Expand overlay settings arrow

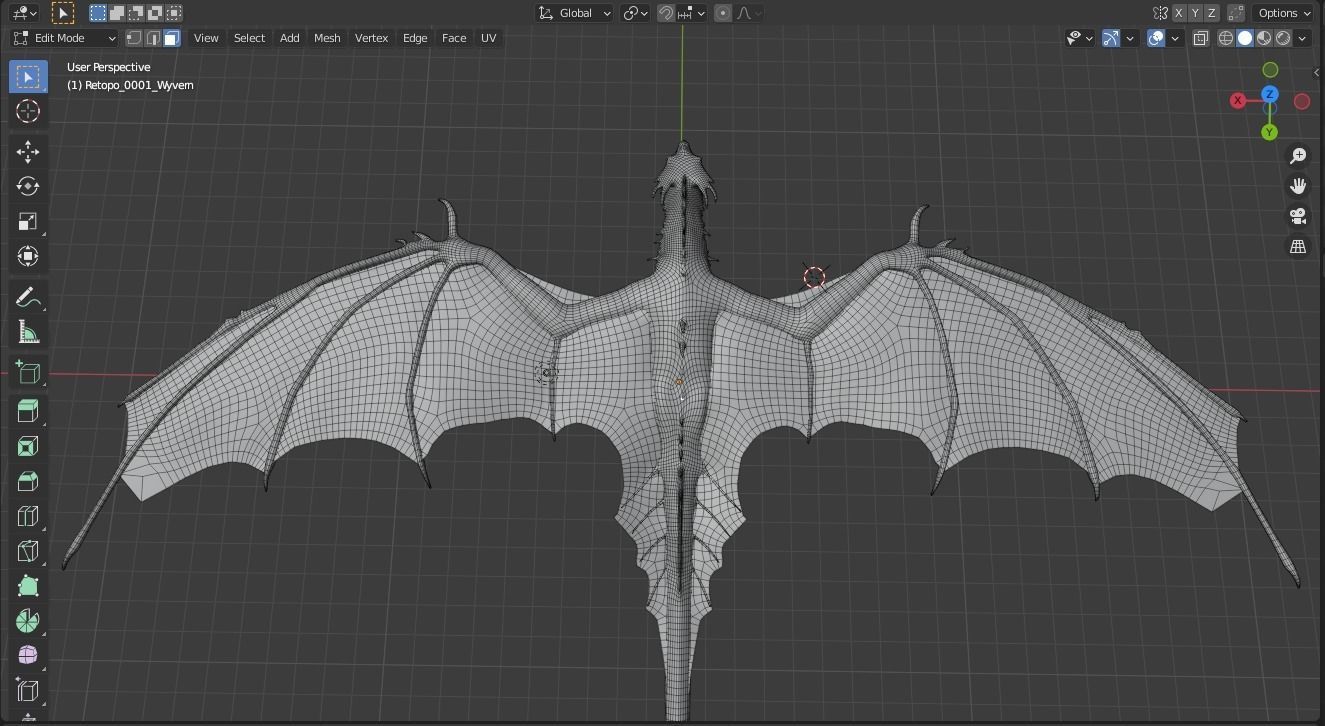(x=1175, y=38)
